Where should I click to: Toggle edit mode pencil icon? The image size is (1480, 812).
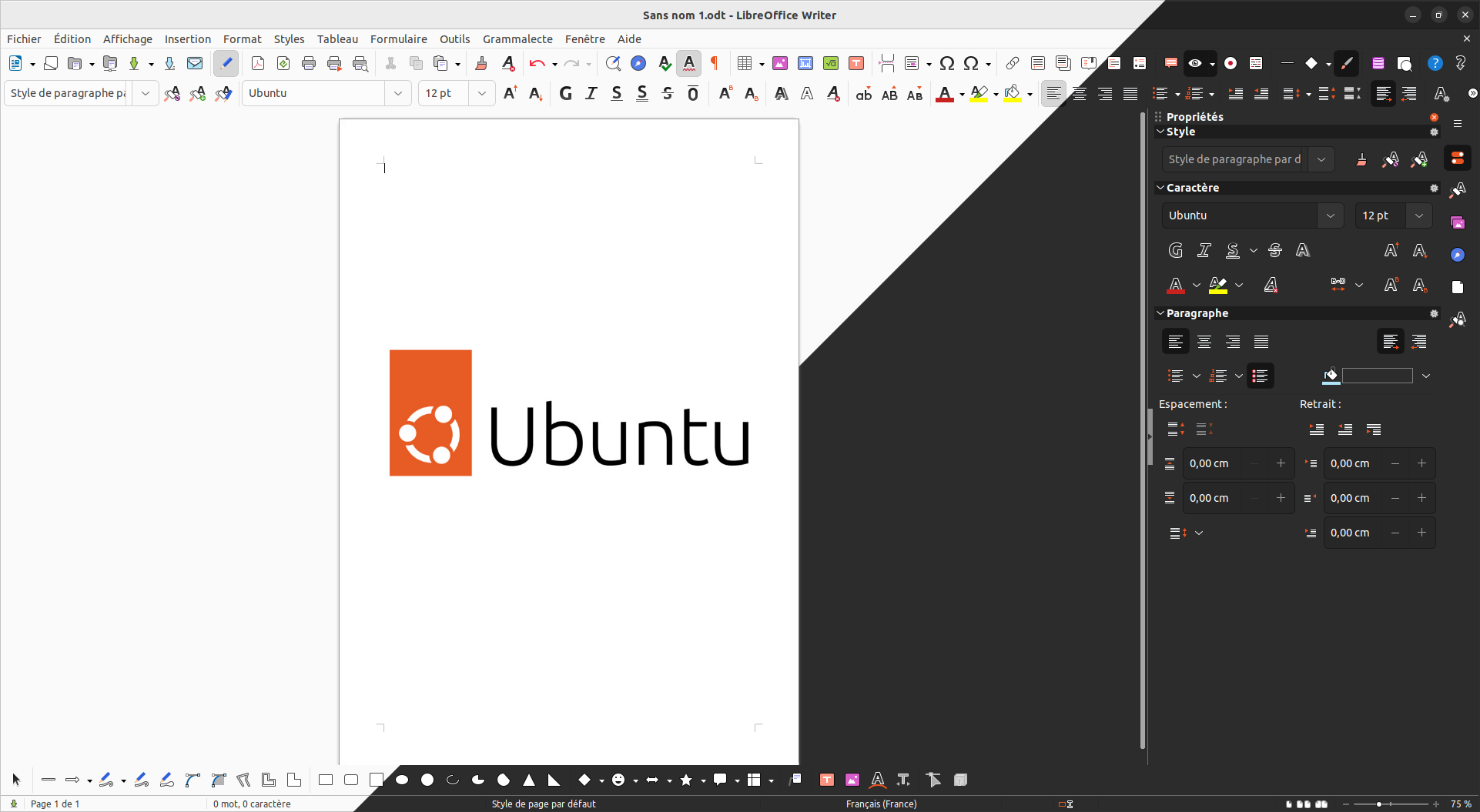tap(226, 63)
